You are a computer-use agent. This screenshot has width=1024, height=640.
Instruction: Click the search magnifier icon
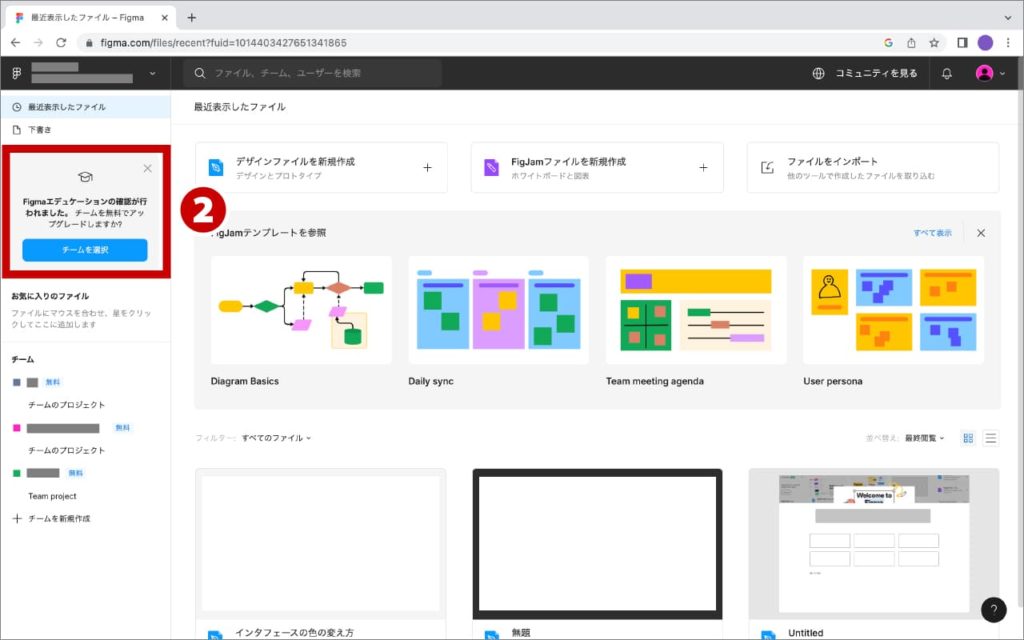(200, 73)
